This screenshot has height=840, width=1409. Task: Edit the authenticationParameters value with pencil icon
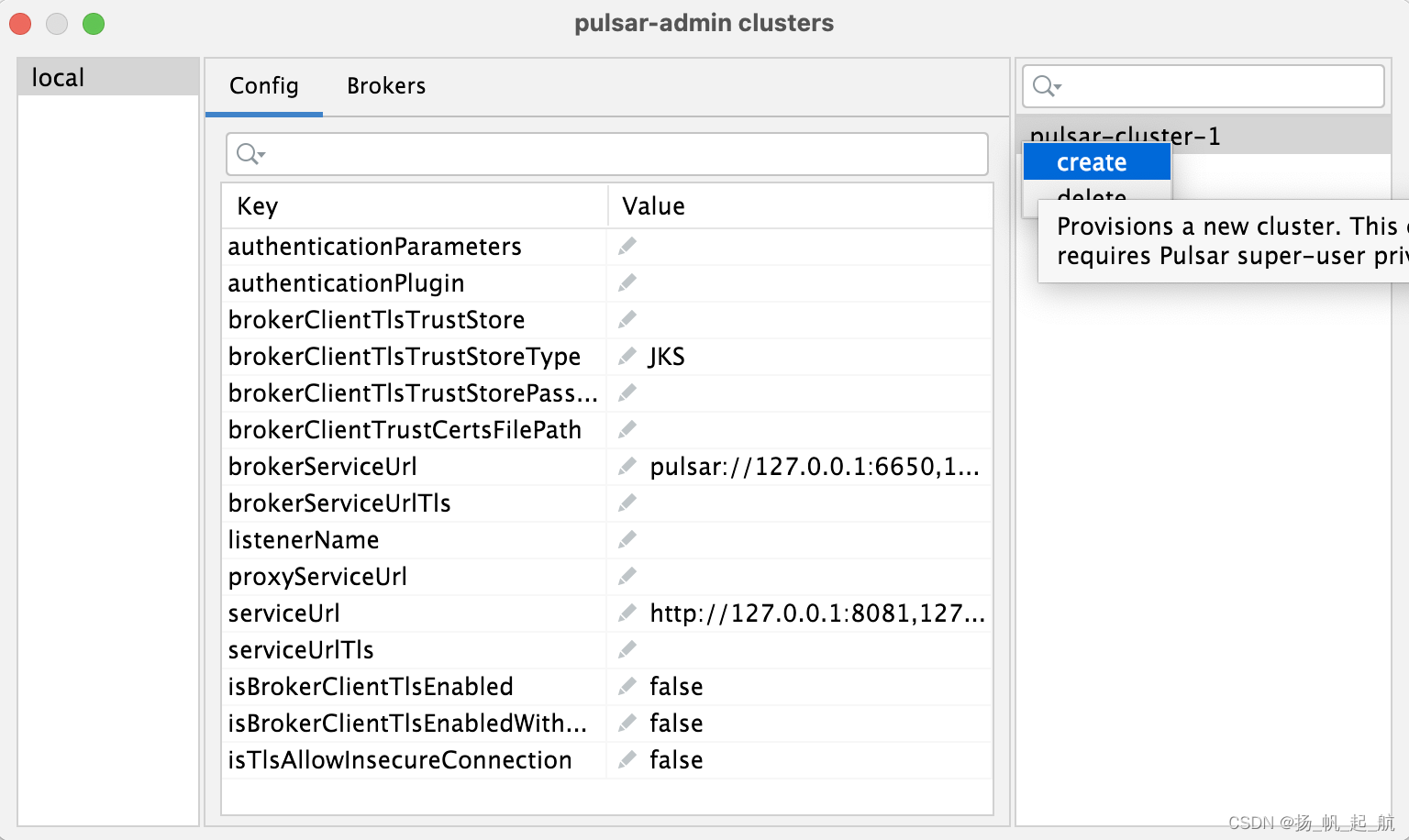point(627,246)
